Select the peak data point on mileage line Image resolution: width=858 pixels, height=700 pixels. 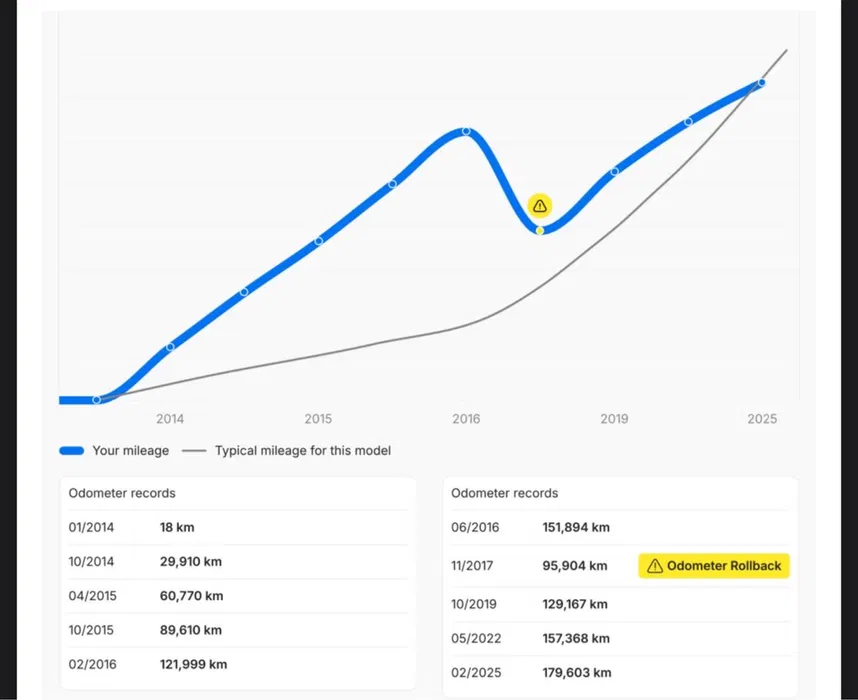(x=466, y=132)
